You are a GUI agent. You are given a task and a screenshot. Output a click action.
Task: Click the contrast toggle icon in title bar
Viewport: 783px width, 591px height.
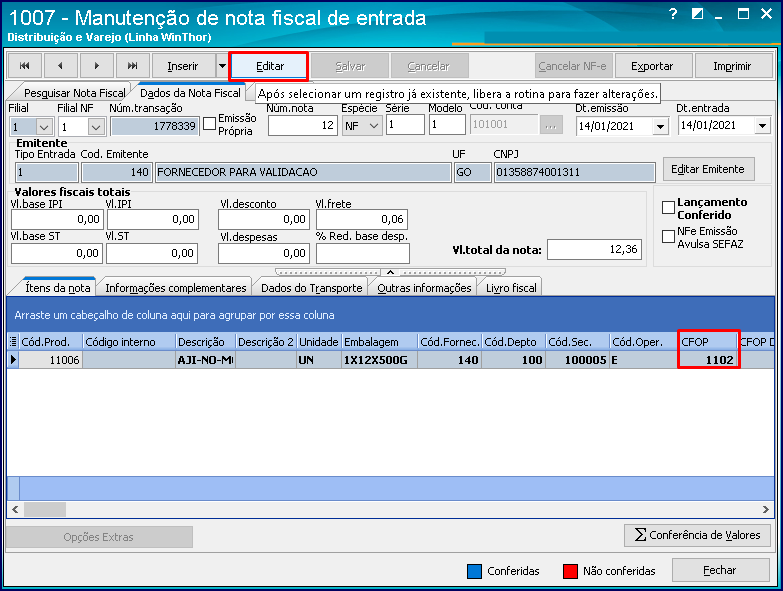point(697,14)
